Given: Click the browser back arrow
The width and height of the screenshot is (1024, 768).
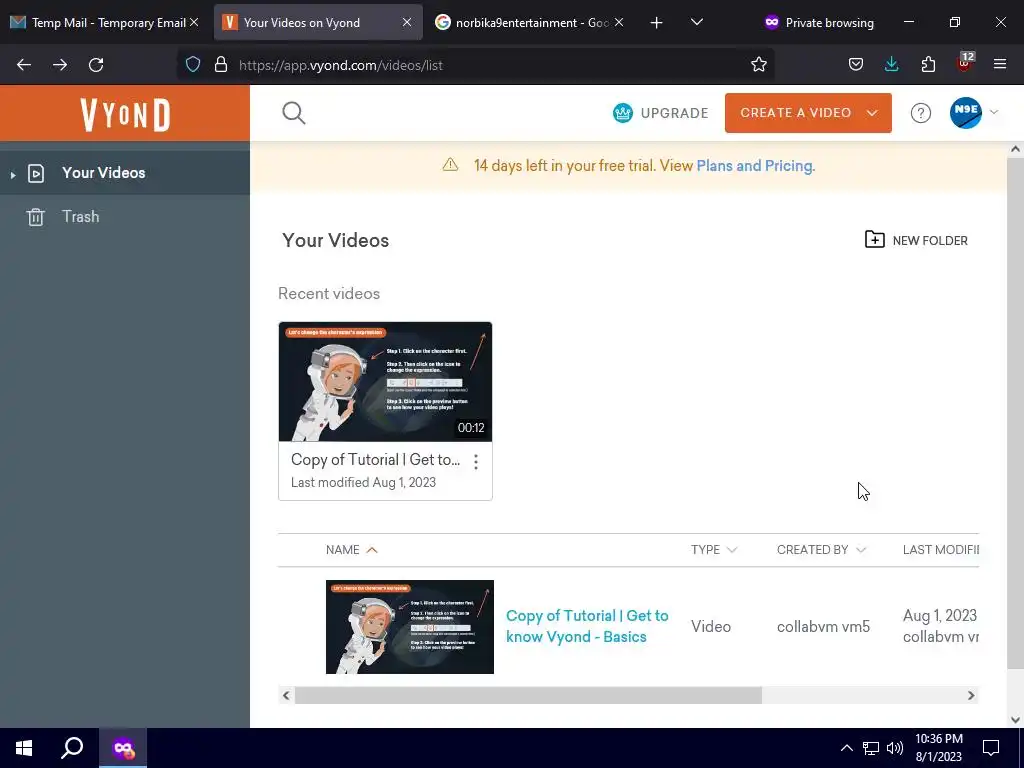Looking at the screenshot, I should click(24, 65).
